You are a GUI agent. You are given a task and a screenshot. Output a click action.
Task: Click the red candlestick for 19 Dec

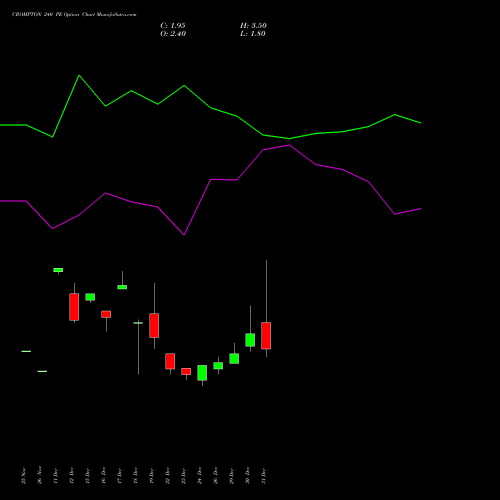(154, 325)
